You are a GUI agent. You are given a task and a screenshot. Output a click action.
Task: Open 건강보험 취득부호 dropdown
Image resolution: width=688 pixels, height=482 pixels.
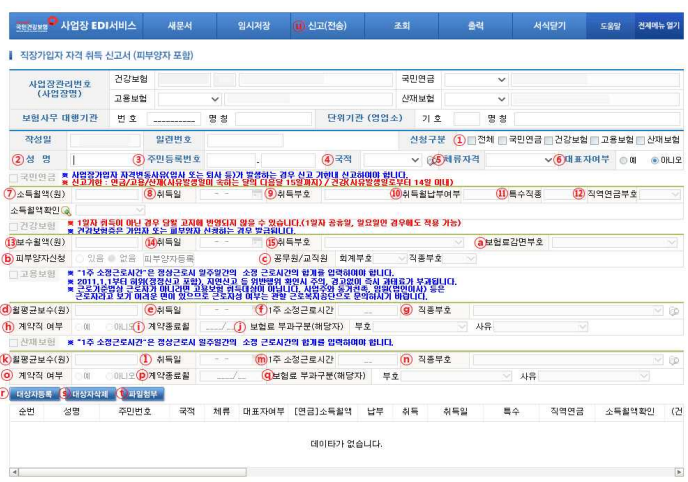[x=394, y=242]
